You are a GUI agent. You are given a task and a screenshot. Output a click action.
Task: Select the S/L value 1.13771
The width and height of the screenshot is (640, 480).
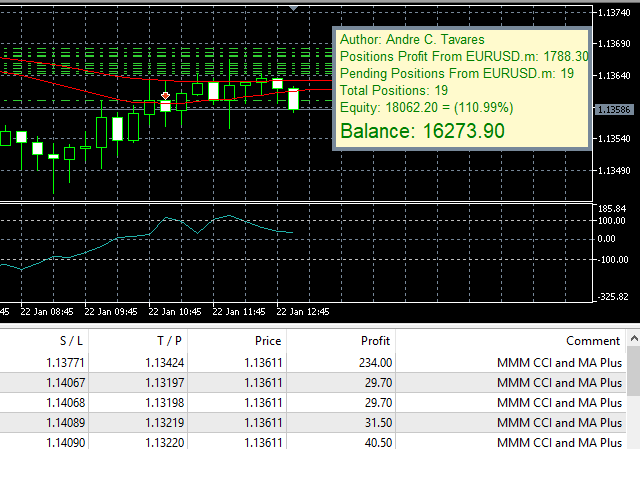[x=65, y=362]
